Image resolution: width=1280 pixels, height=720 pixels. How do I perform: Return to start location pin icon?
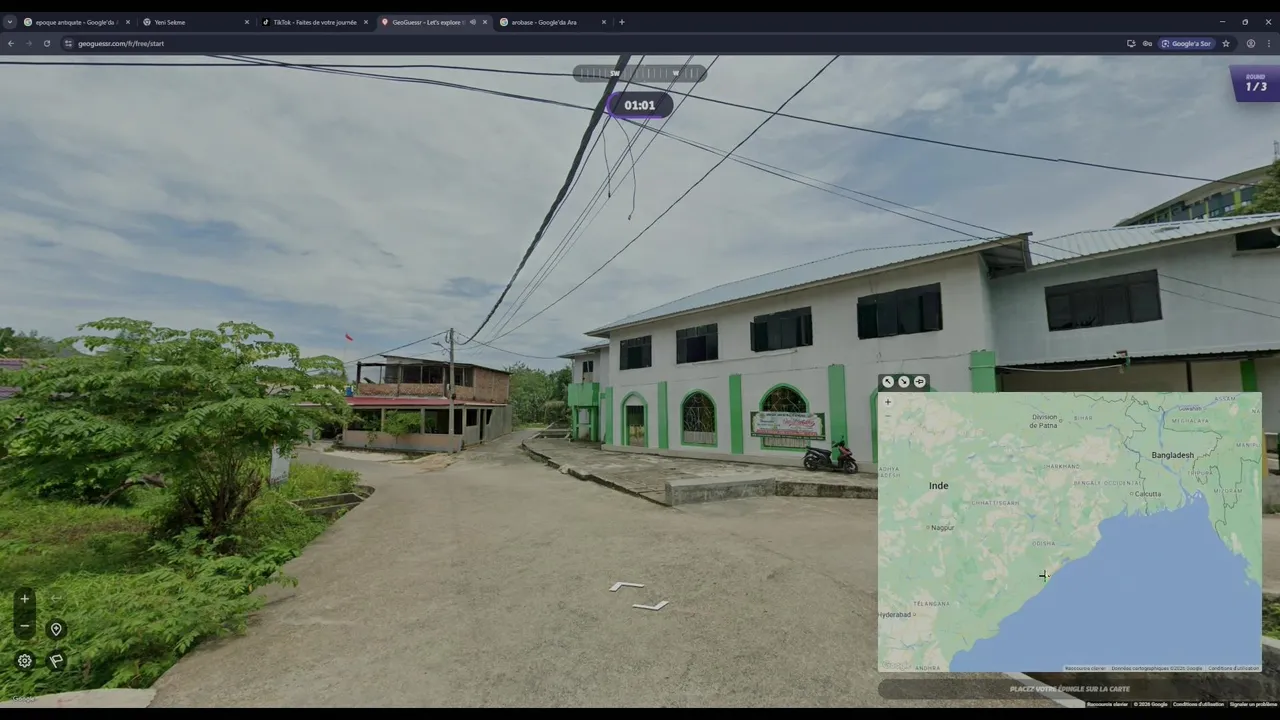tap(56, 629)
